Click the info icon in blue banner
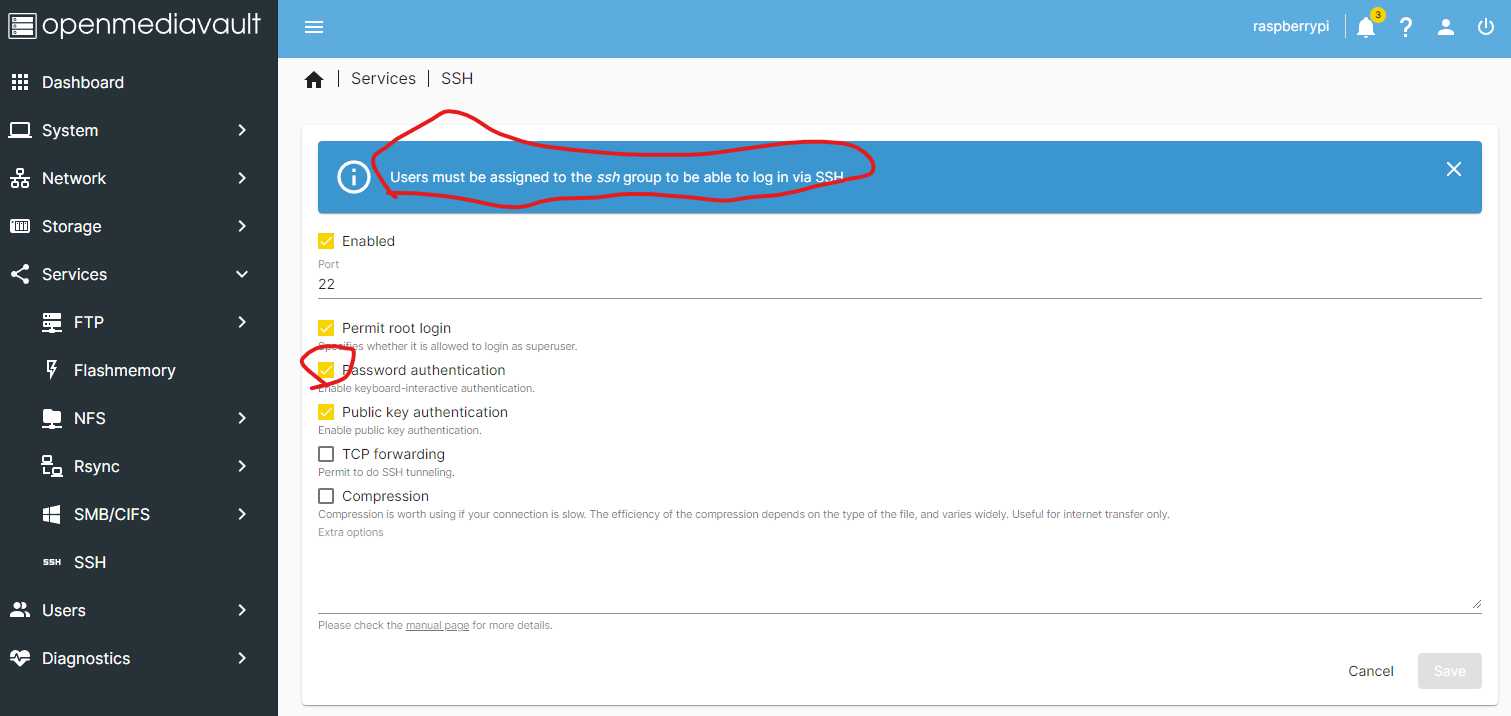 (353, 177)
